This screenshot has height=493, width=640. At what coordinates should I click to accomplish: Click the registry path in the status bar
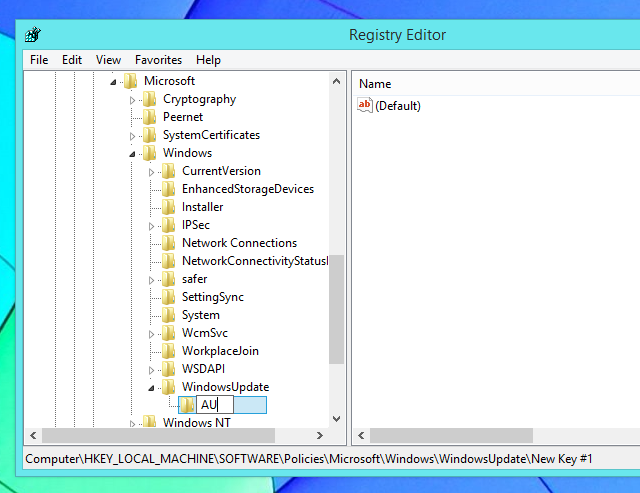[x=309, y=459]
